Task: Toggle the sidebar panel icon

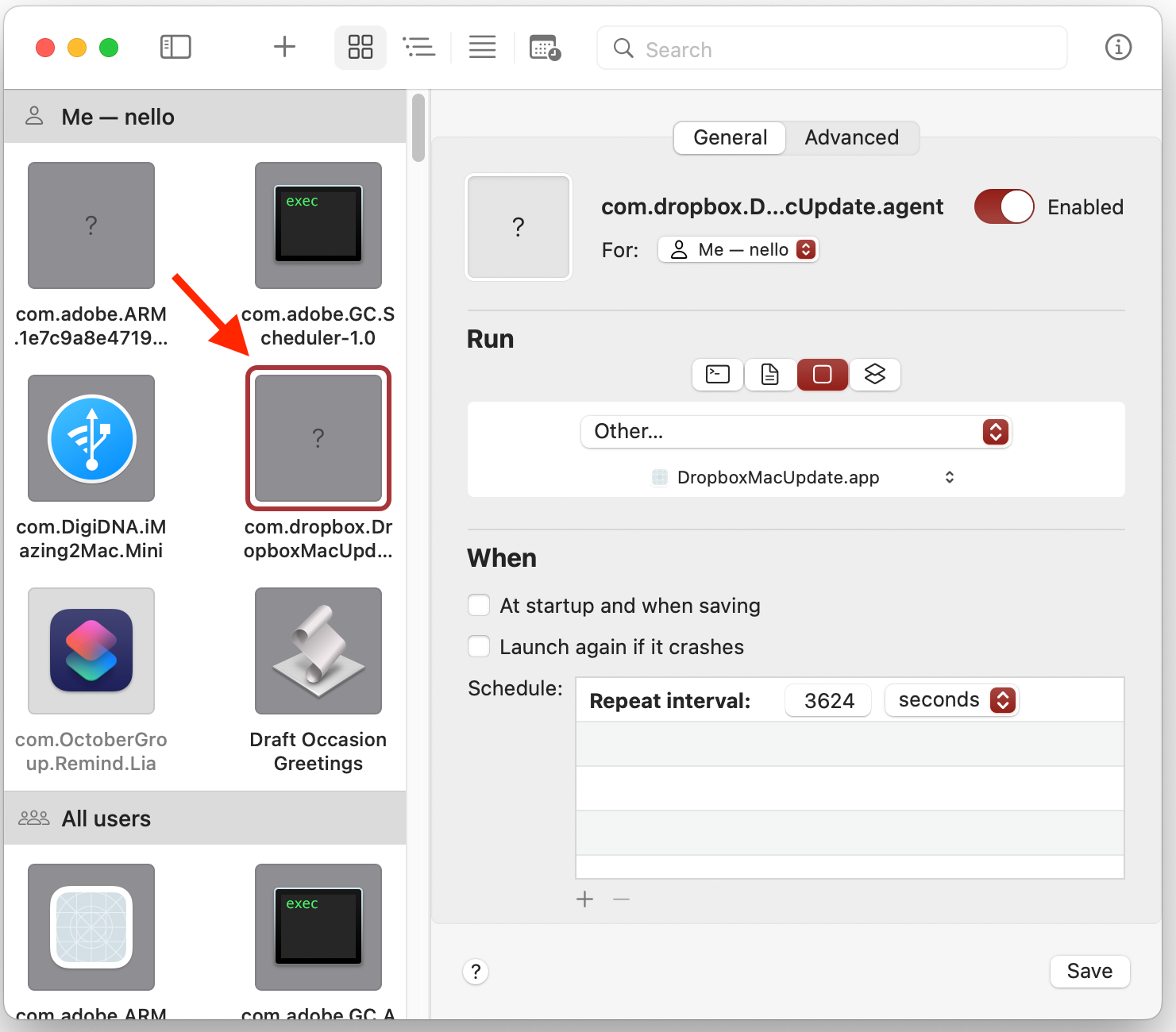Action: tap(175, 47)
